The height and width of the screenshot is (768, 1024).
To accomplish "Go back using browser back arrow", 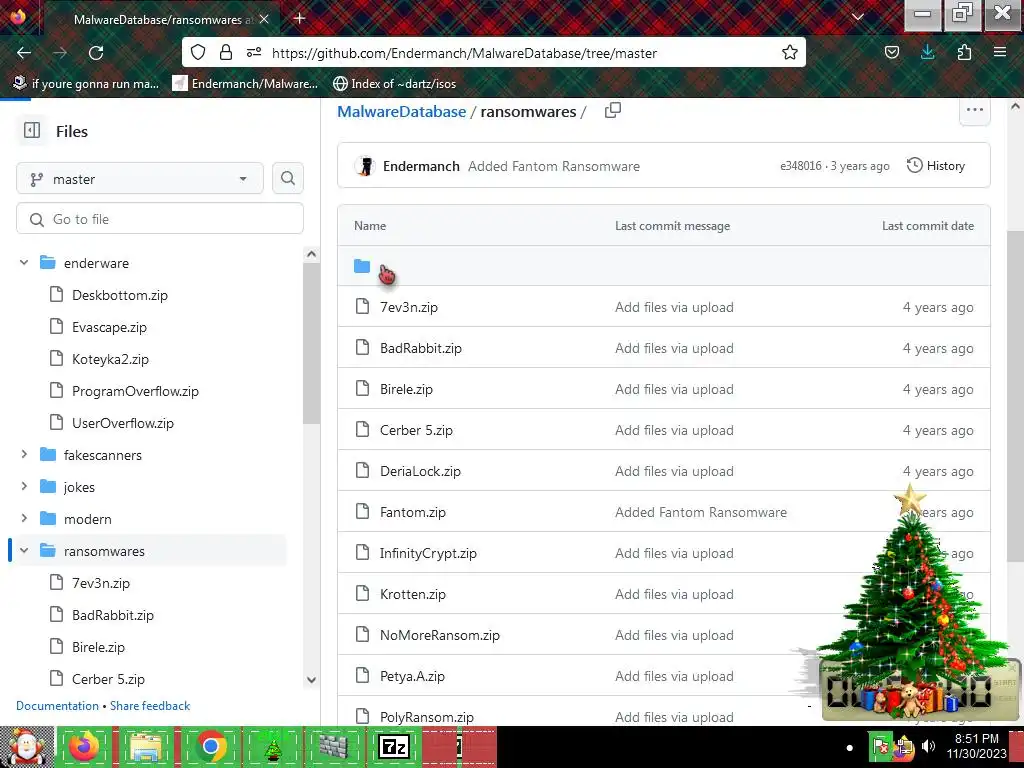I will [24, 53].
